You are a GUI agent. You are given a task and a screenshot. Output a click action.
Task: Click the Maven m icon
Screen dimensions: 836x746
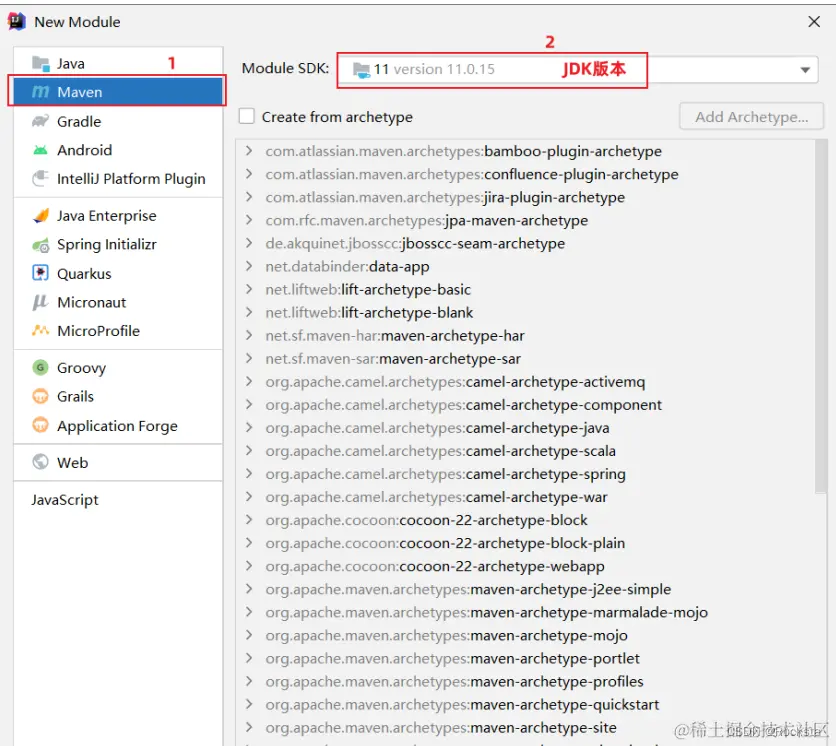coord(41,92)
